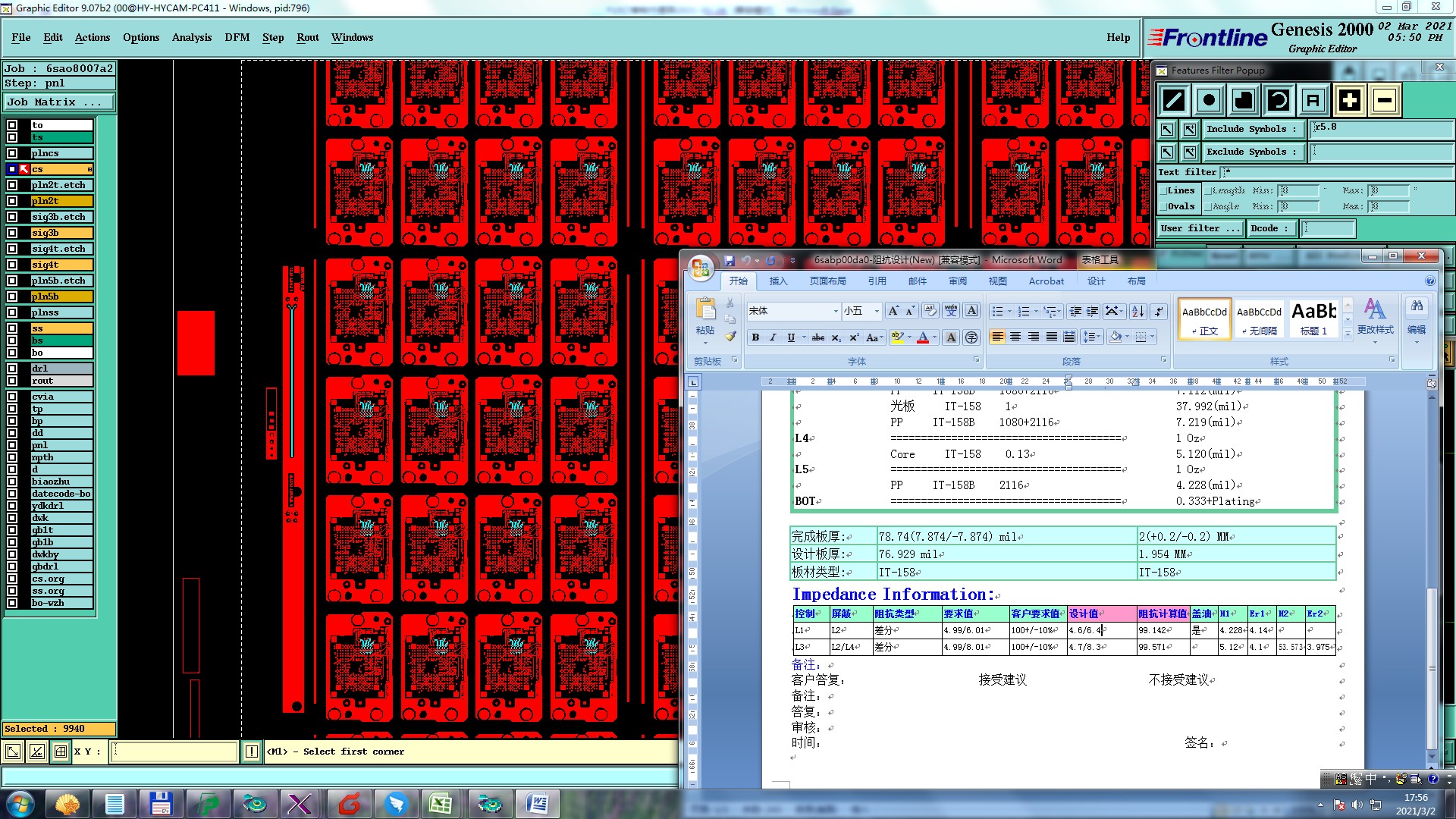Open the DFM menu in Graphic Editor

(237, 37)
